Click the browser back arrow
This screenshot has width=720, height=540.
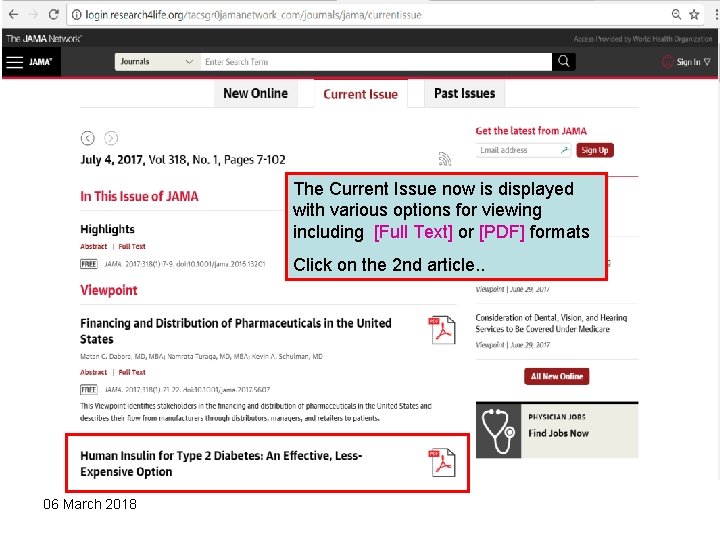coord(13,15)
